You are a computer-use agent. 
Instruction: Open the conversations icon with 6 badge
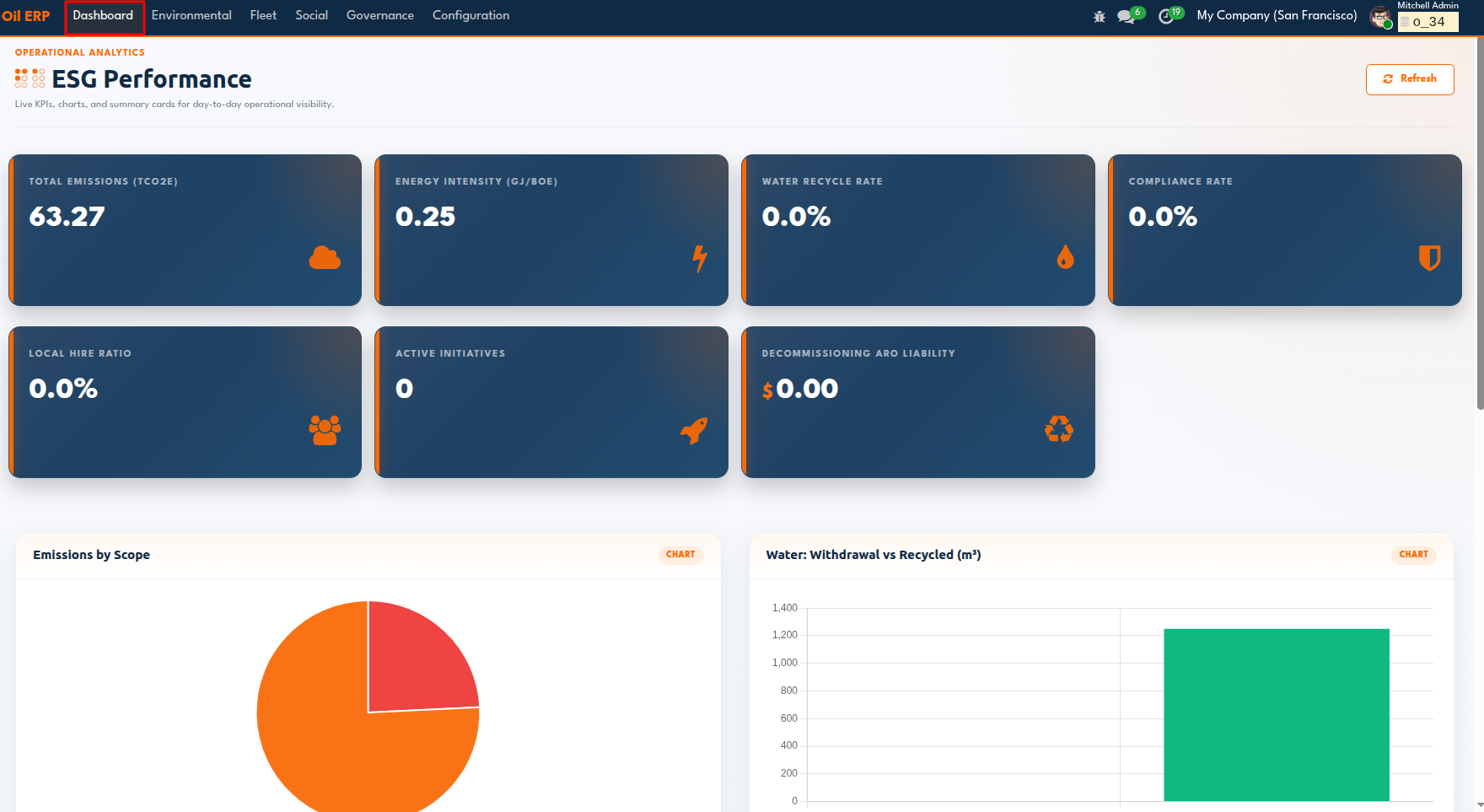(x=1130, y=15)
